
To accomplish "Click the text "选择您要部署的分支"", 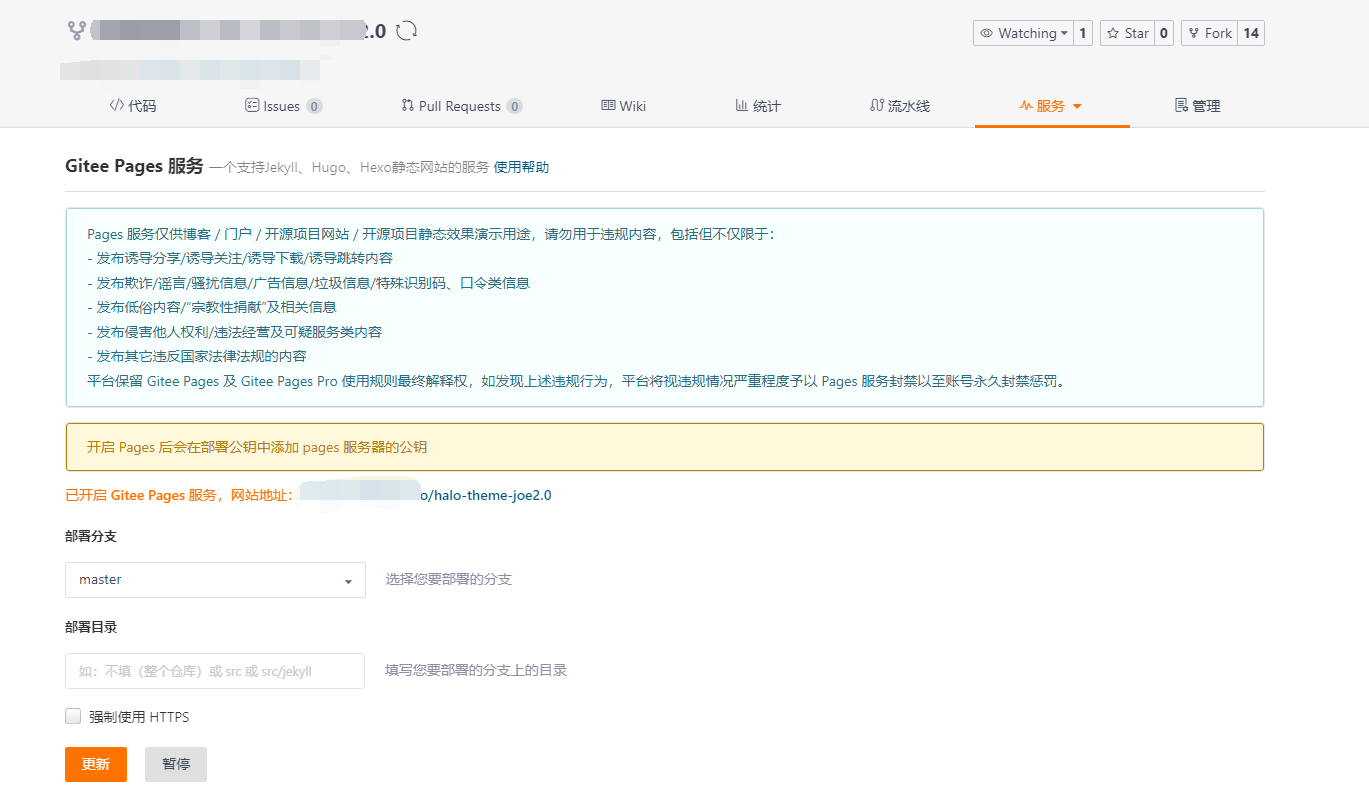I will point(449,580).
